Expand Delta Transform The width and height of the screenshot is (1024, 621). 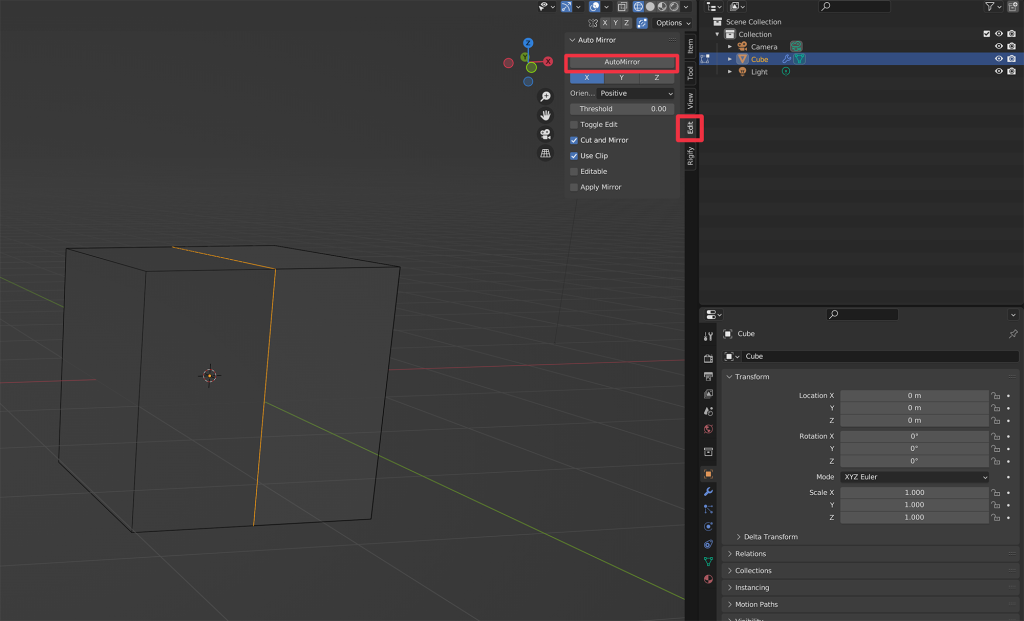click(x=739, y=537)
